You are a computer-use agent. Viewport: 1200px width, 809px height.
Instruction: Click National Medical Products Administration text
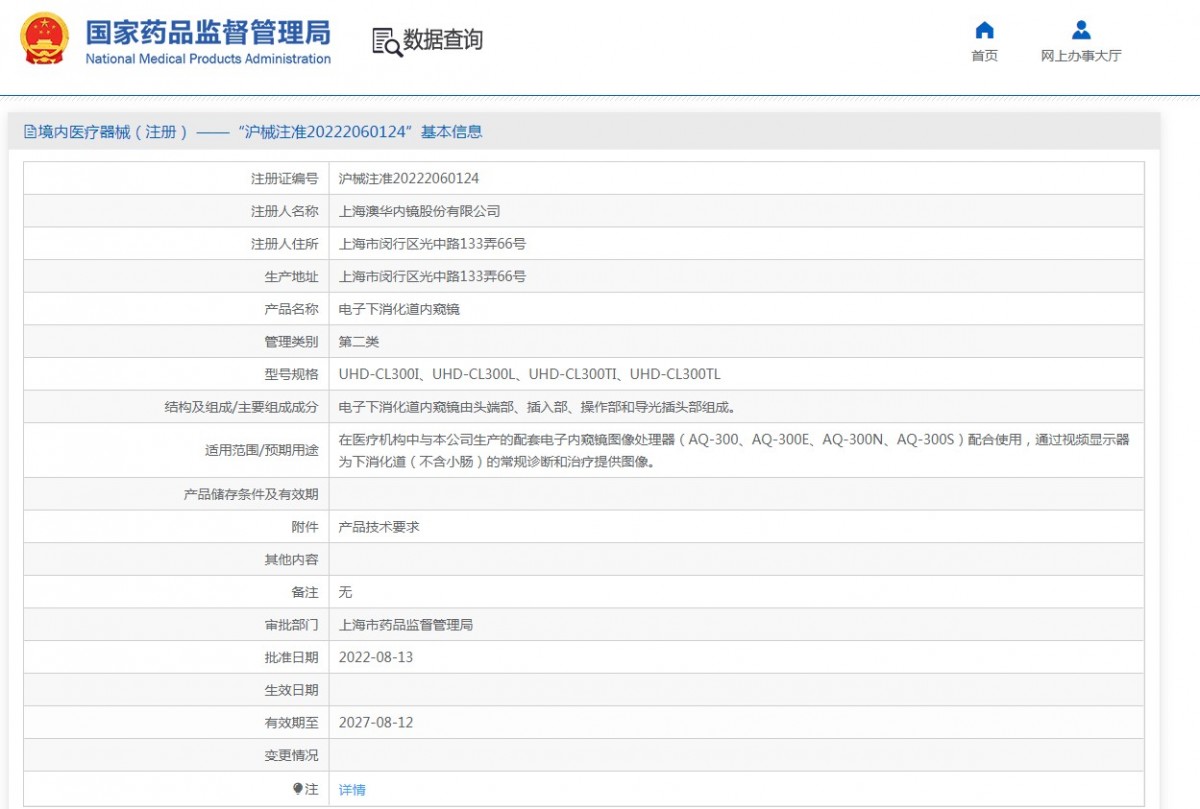(208, 59)
